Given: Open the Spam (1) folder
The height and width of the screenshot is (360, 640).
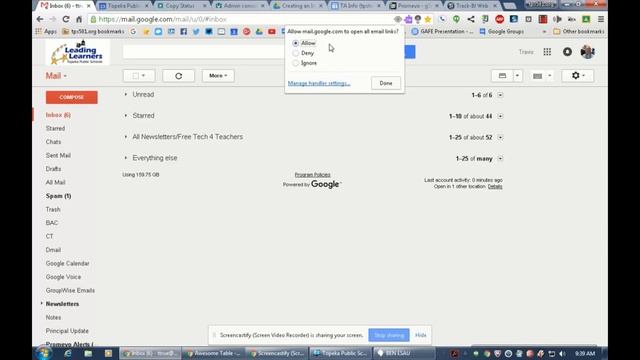Looking at the screenshot, I should pos(59,196).
